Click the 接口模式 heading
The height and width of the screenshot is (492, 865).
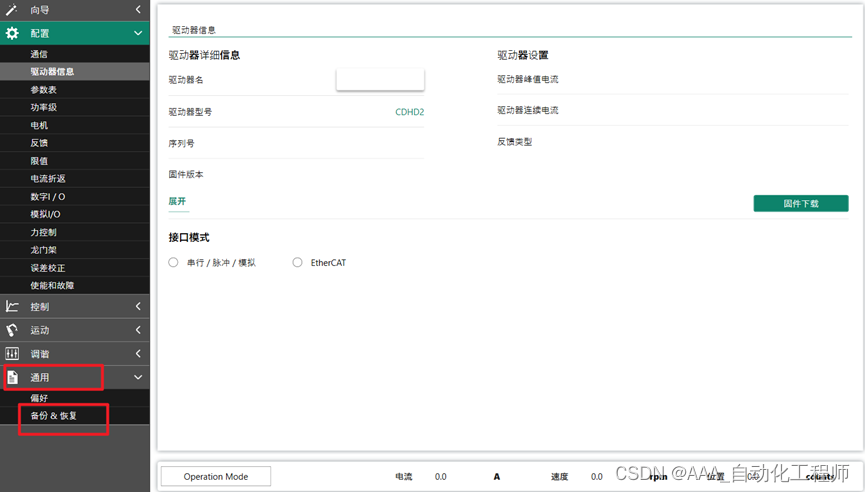(189, 238)
